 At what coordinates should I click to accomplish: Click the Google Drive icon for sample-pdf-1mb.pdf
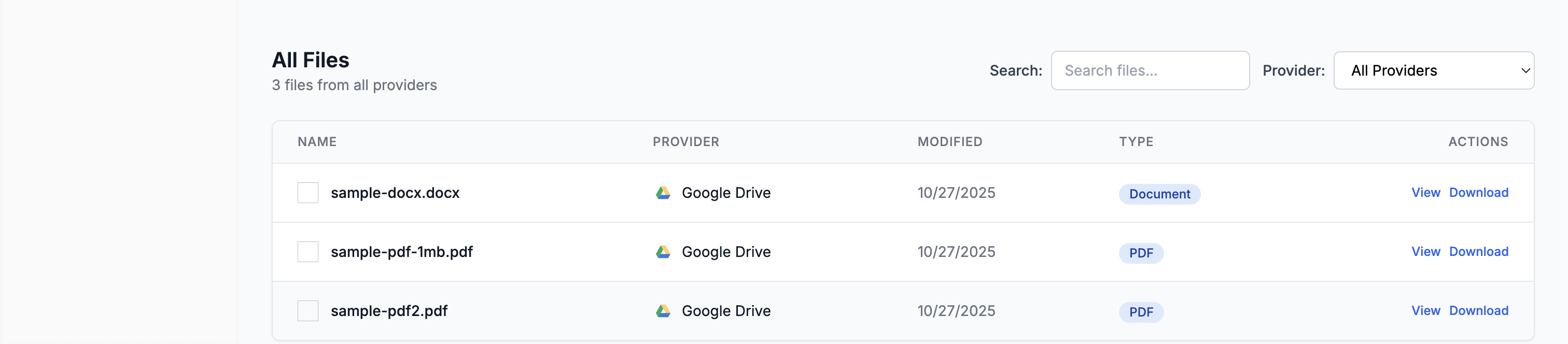click(663, 251)
